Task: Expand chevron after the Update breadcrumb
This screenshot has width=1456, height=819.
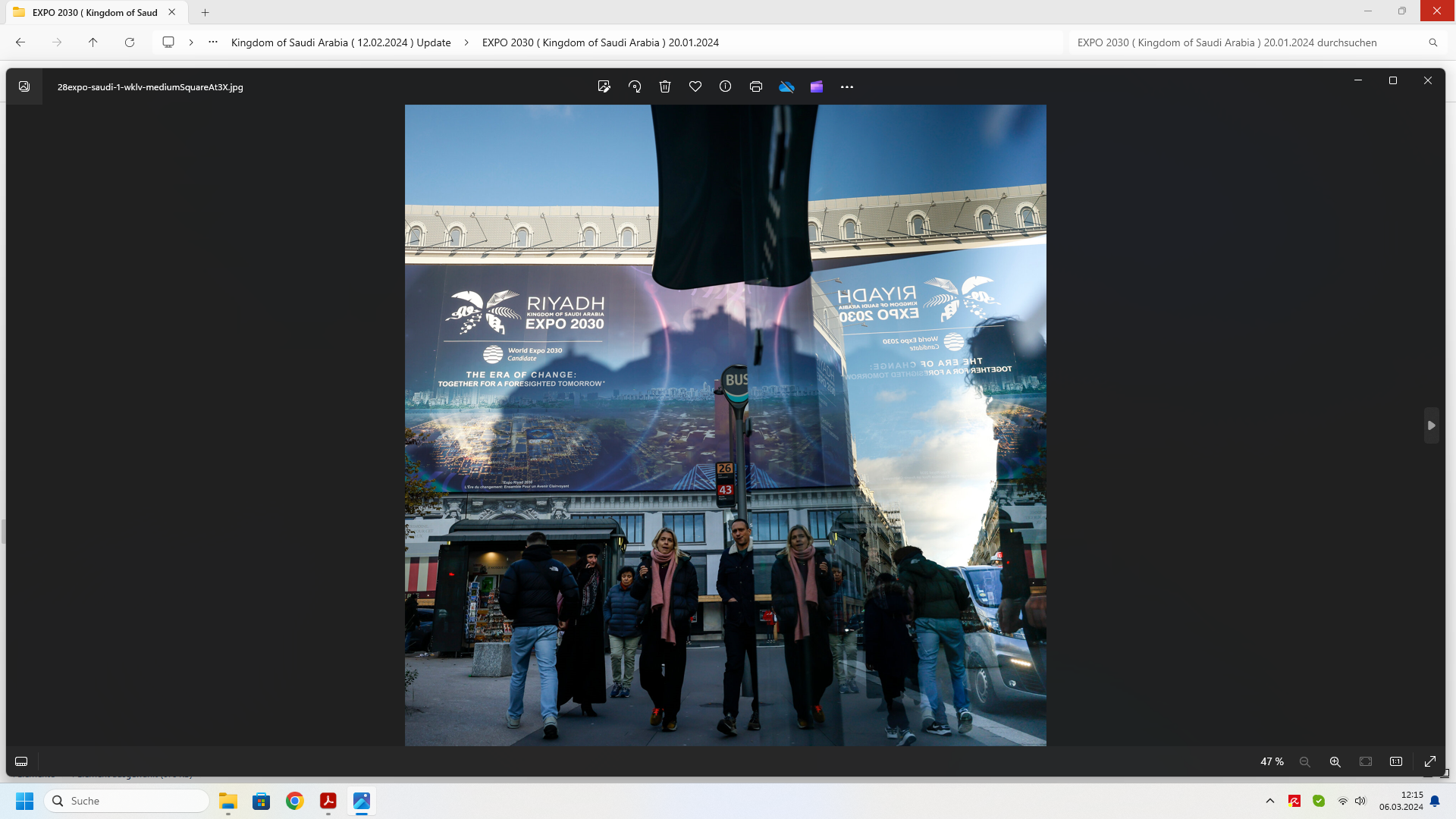Action: click(466, 42)
